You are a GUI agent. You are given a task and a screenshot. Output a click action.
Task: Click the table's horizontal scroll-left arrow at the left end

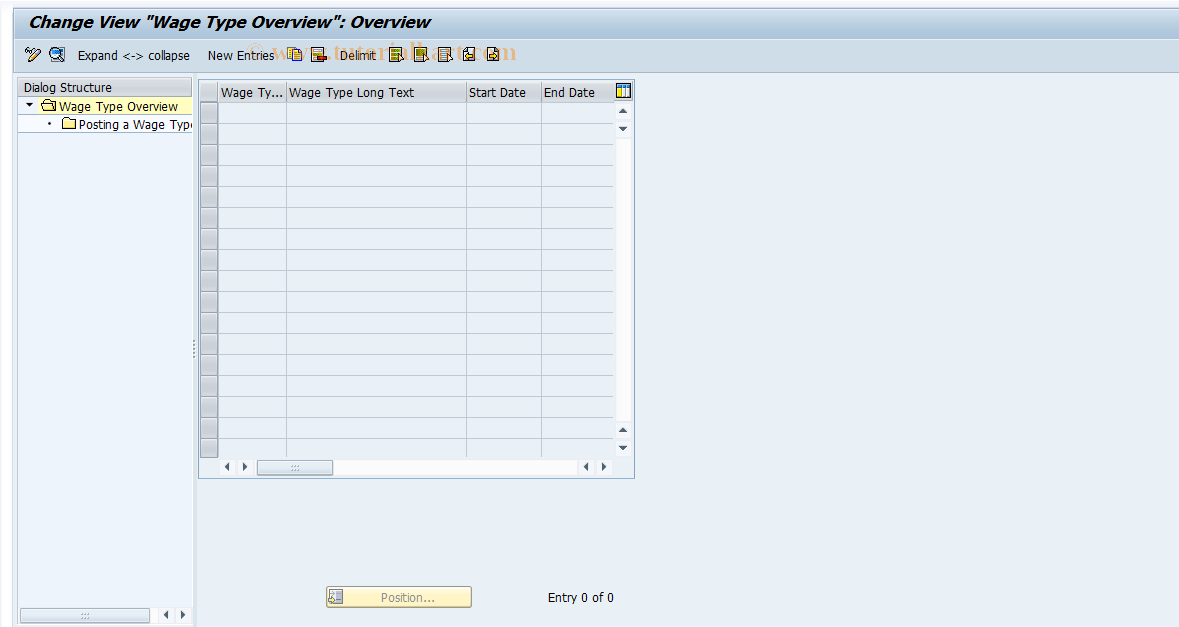pos(227,467)
